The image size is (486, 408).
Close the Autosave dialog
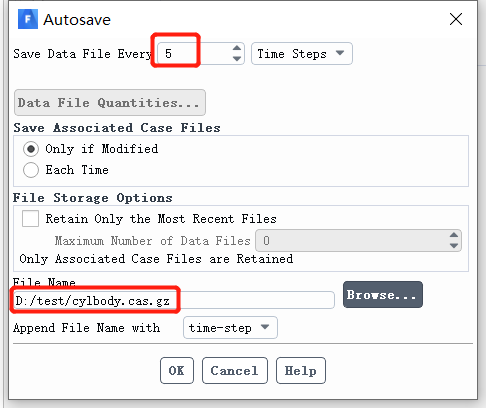click(x=456, y=19)
